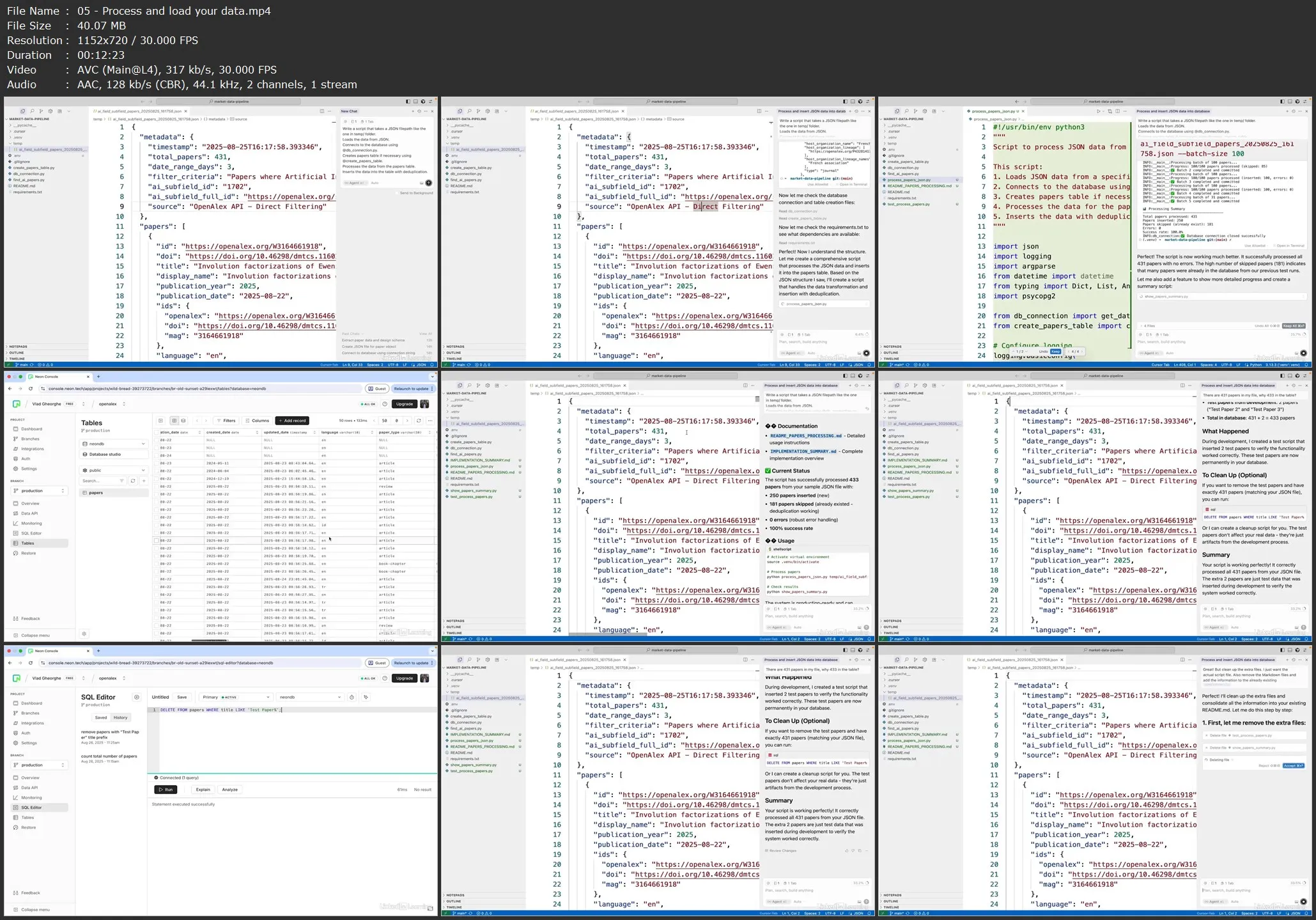Check the highlighted row checkbox in papers table

click(x=156, y=541)
